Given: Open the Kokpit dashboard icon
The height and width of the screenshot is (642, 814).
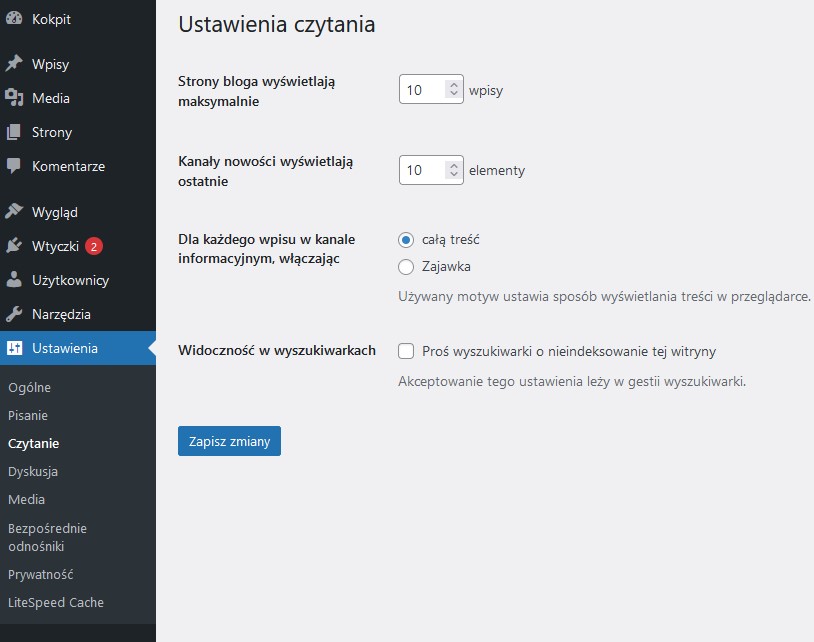Looking at the screenshot, I should 14,19.
